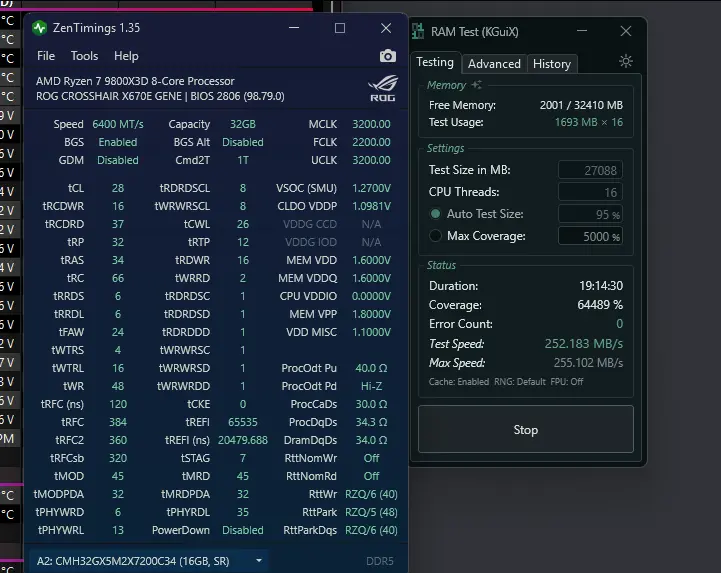Image resolution: width=721 pixels, height=573 pixels.
Task: Open the History tab in RAM Test
Action: pos(552,63)
